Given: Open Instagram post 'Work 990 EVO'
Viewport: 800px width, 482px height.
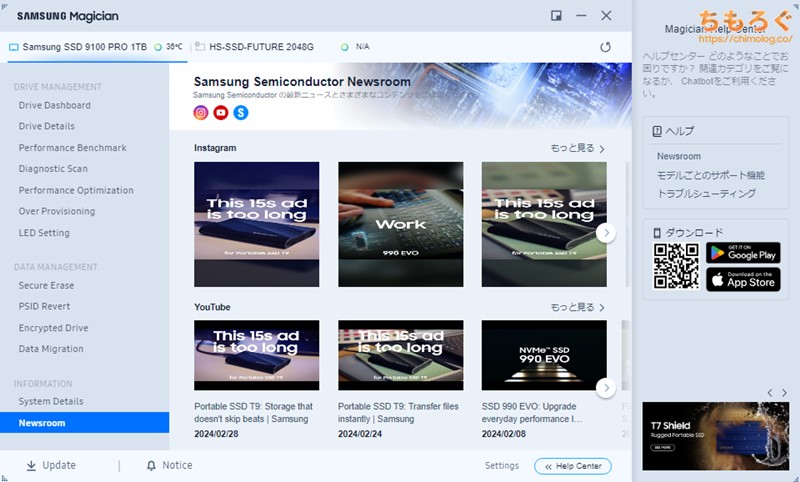Looking at the screenshot, I should [401, 224].
